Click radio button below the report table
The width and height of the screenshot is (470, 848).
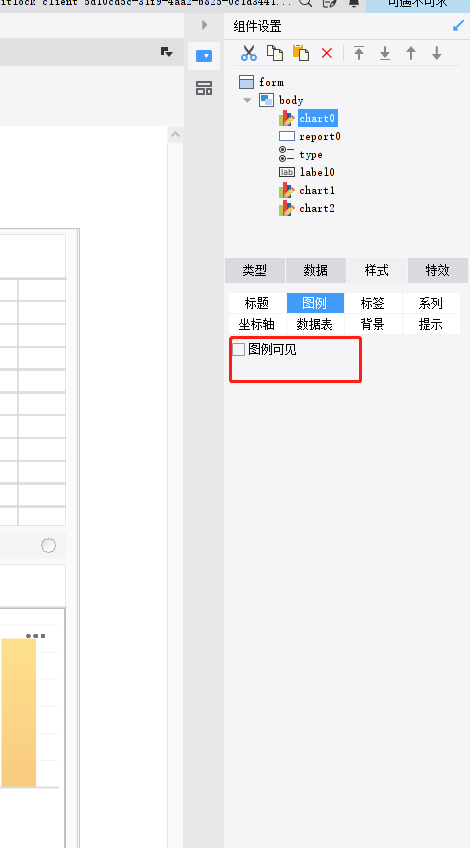[48, 546]
